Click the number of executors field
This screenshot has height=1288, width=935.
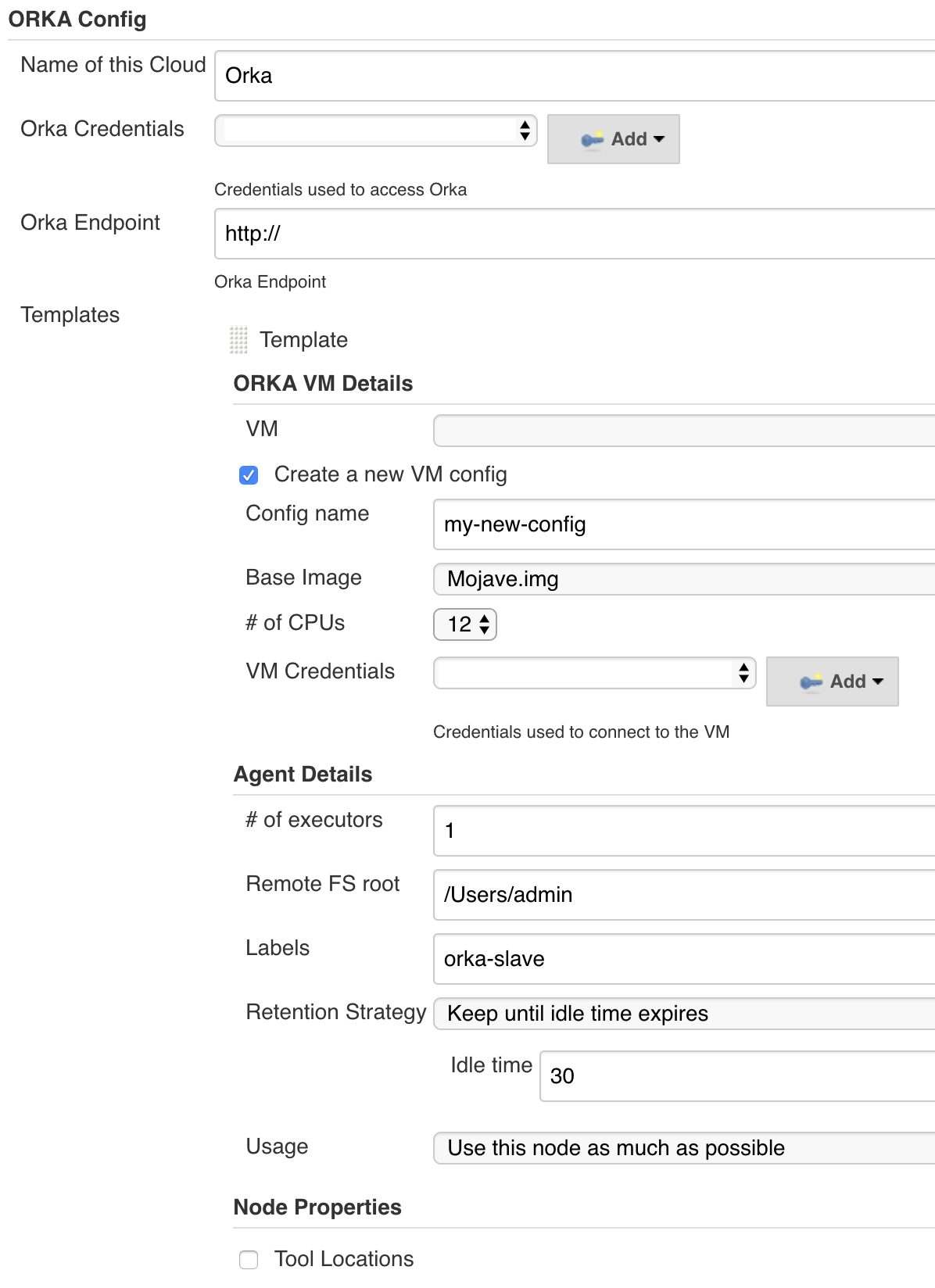click(684, 831)
